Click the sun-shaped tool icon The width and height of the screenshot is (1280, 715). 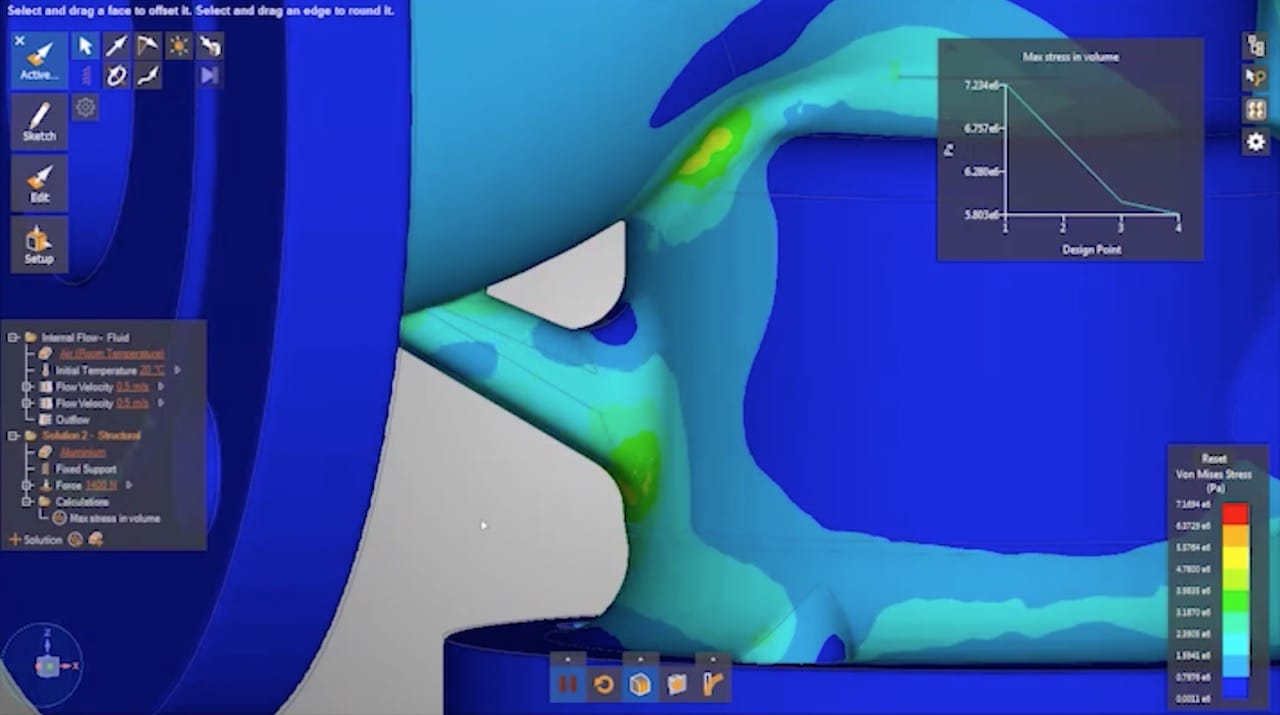click(x=179, y=46)
